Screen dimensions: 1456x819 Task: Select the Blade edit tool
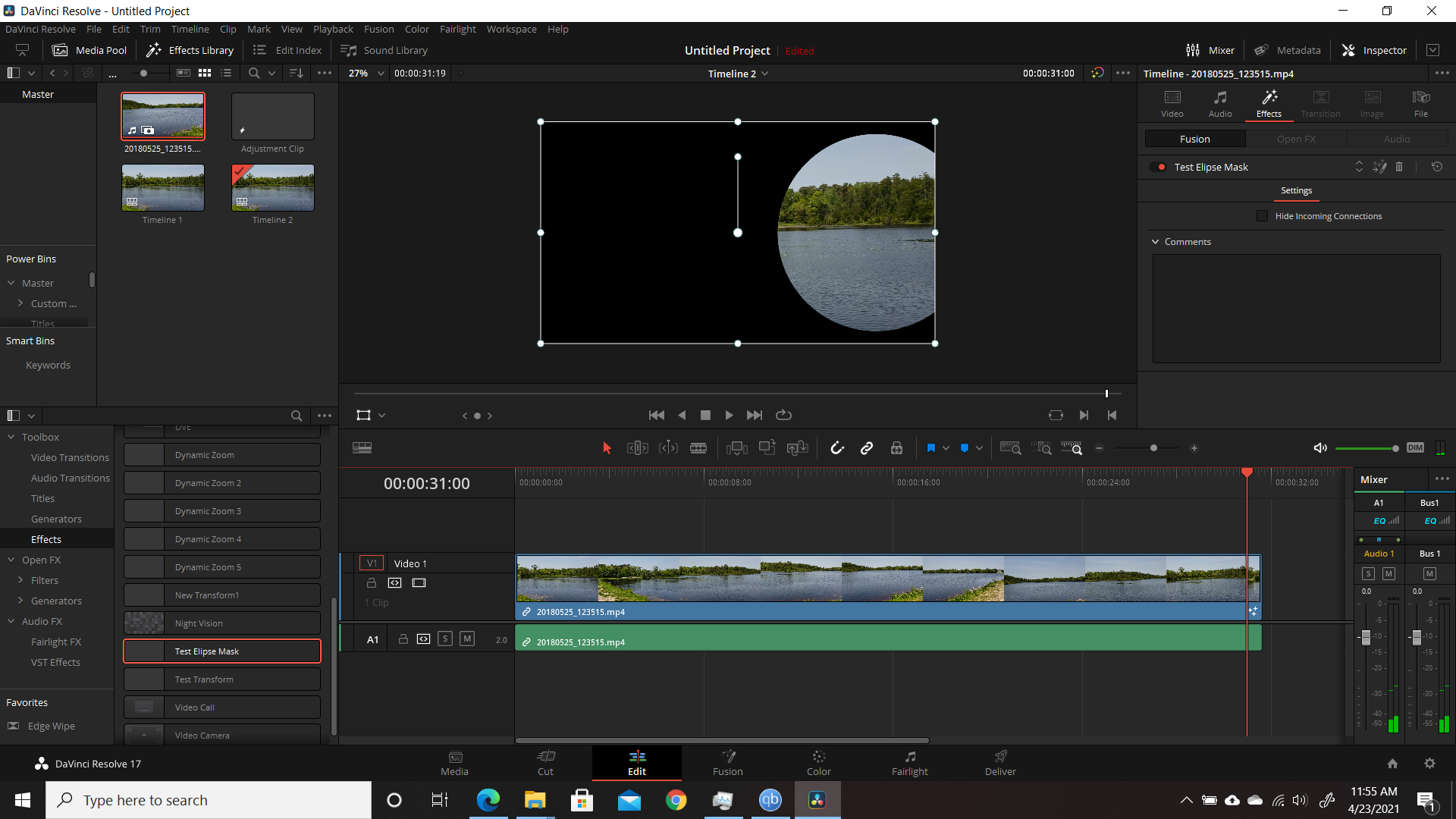click(x=698, y=448)
